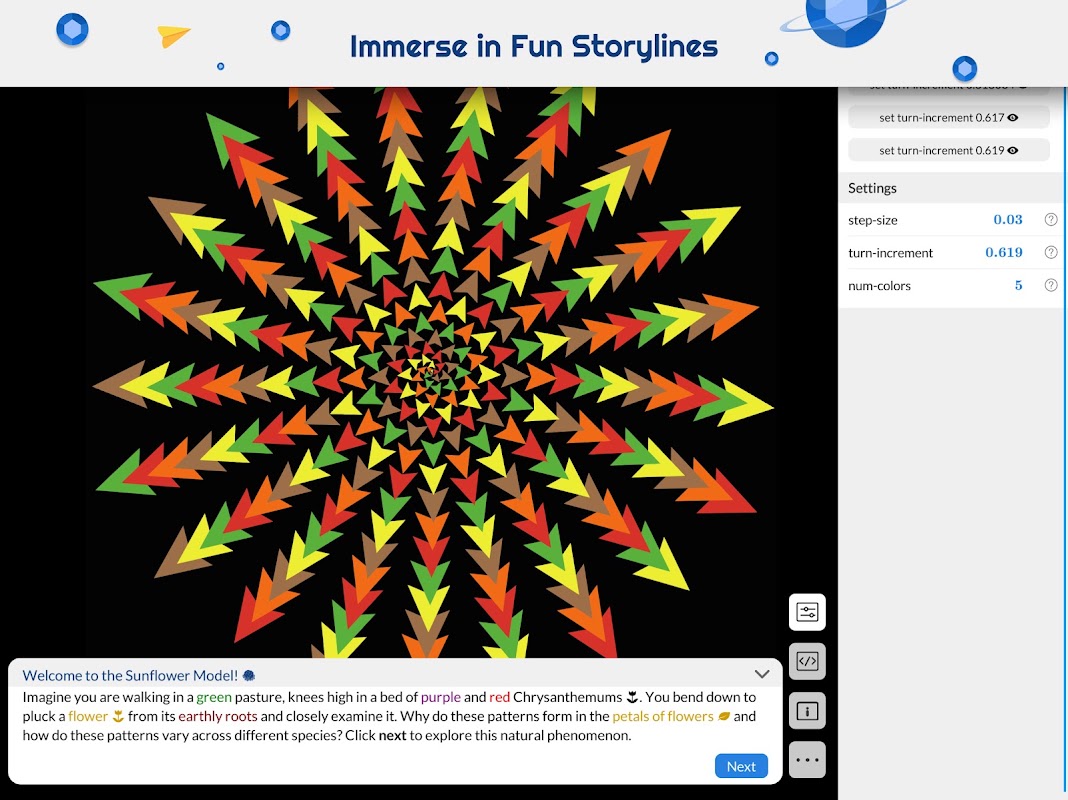Image resolution: width=1068 pixels, height=800 pixels.
Task: Toggle eye icon on set turn-increment 0.617
Action: tap(1013, 117)
